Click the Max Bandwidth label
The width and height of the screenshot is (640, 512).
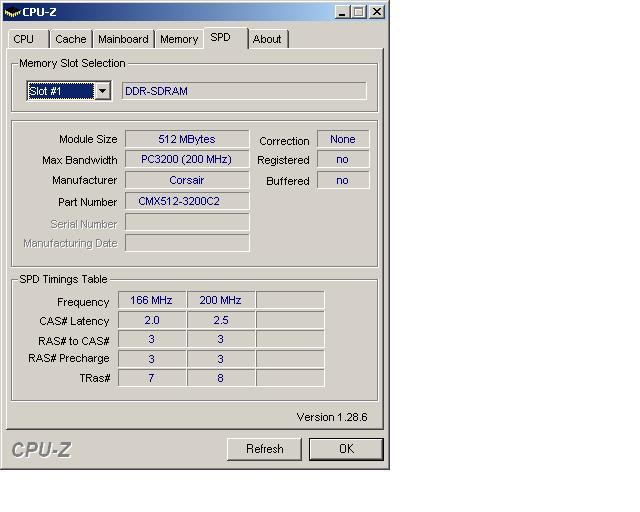80,160
